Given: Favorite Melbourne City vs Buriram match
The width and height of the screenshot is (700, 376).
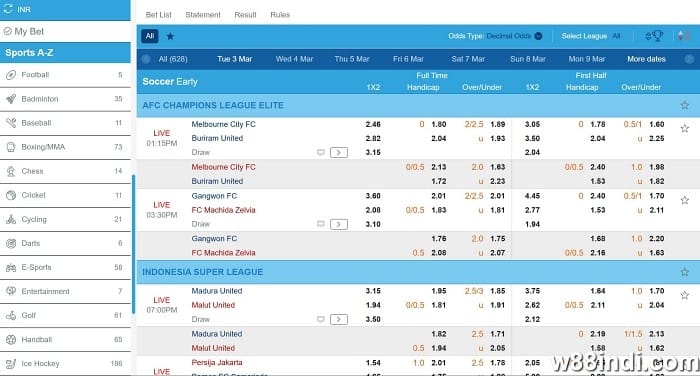Looking at the screenshot, I should [x=684, y=129].
